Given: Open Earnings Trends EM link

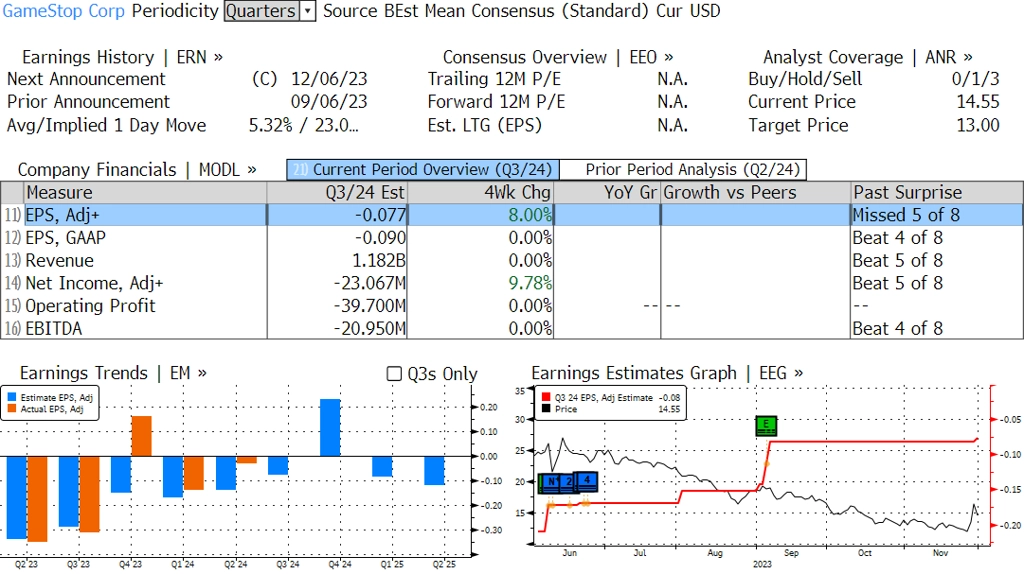Looking at the screenshot, I should pyautogui.click(x=113, y=373).
